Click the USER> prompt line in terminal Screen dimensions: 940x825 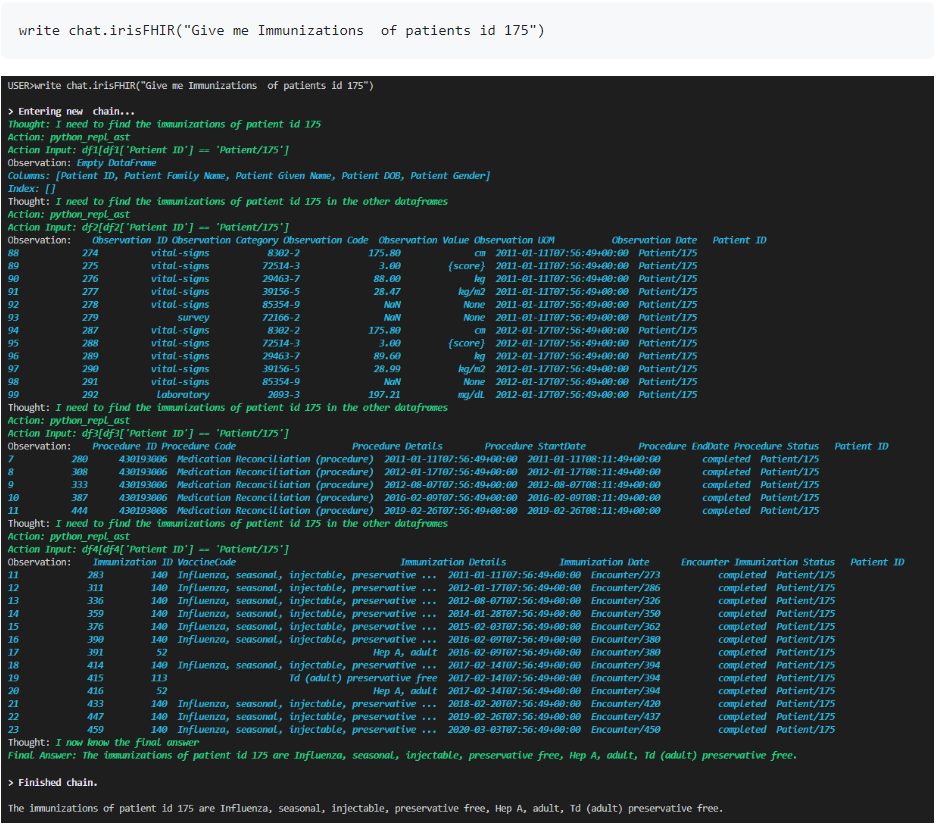pos(190,86)
